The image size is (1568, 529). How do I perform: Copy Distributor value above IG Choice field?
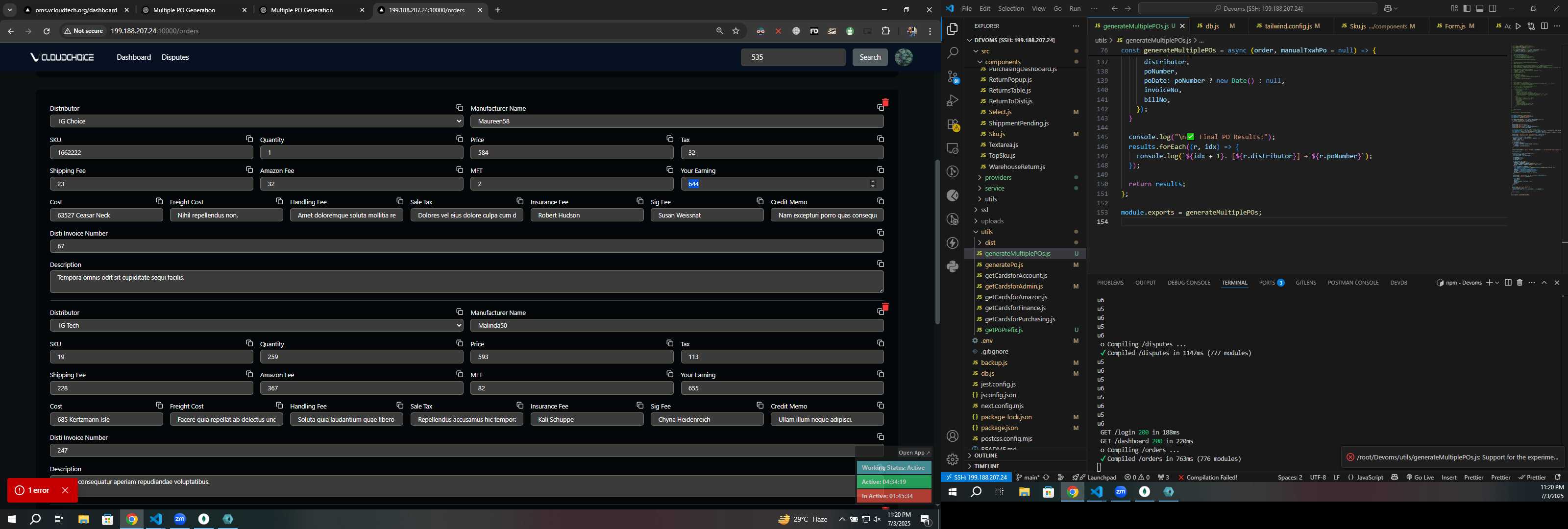pos(460,107)
